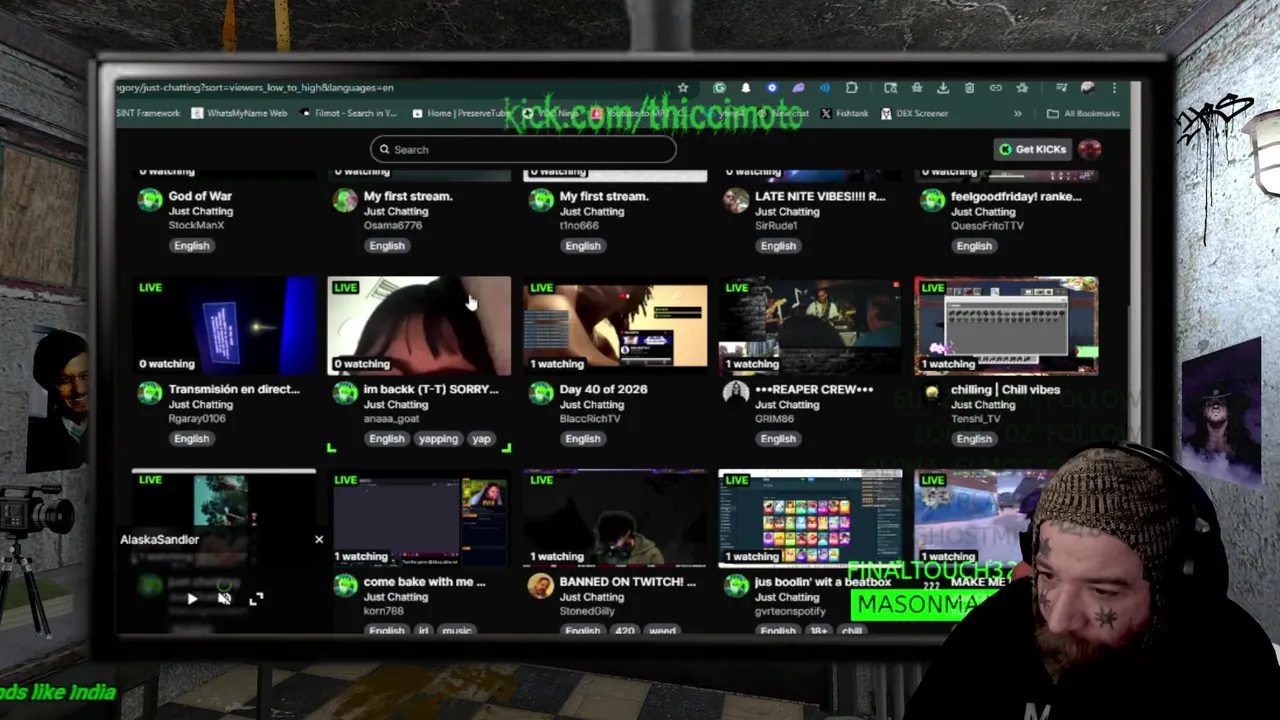The image size is (1280, 720).
Task: Click the chain link extension icon
Action: click(995, 88)
